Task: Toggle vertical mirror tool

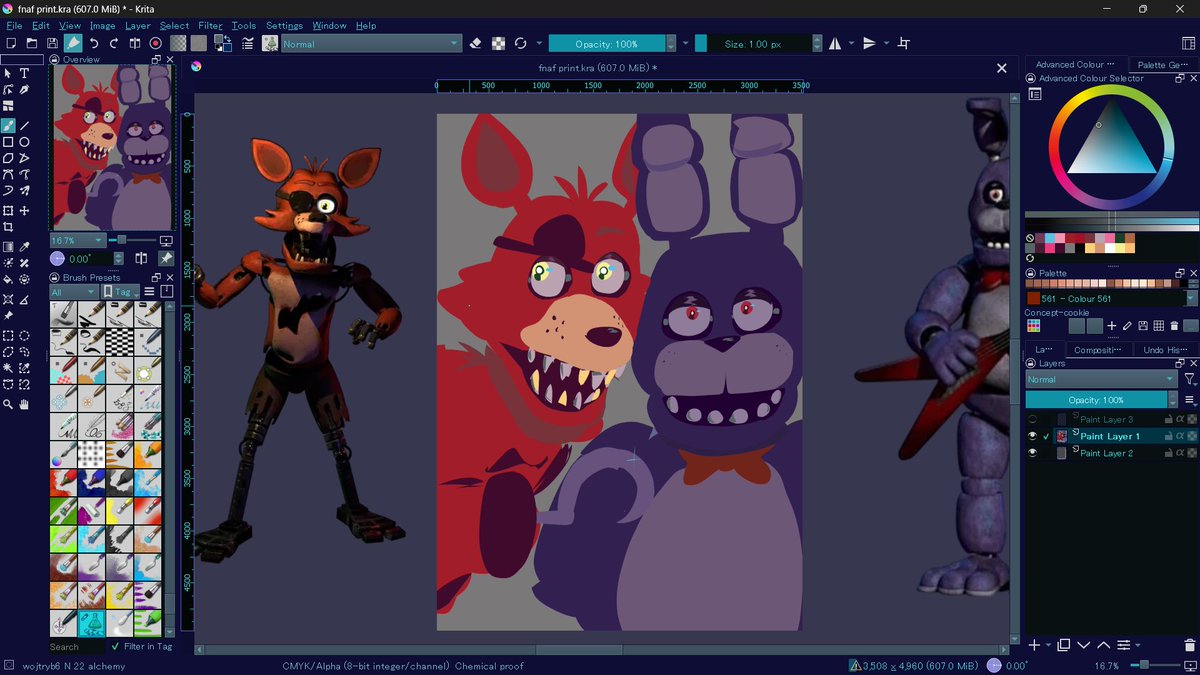Action: click(869, 43)
